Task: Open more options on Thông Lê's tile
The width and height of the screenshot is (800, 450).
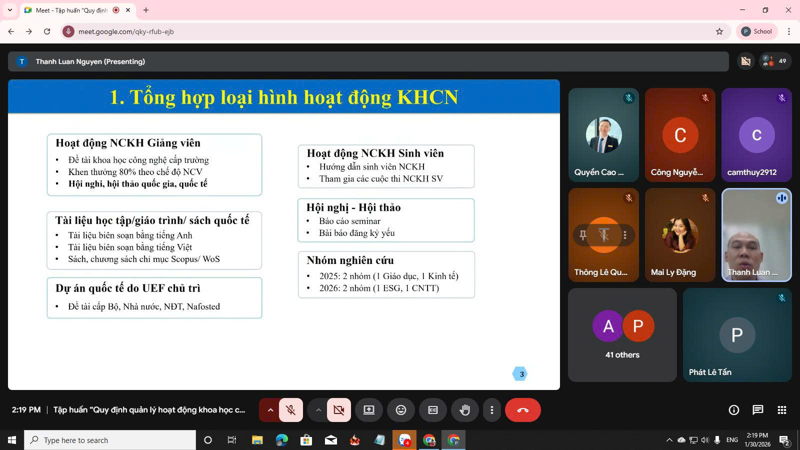Action: click(626, 235)
